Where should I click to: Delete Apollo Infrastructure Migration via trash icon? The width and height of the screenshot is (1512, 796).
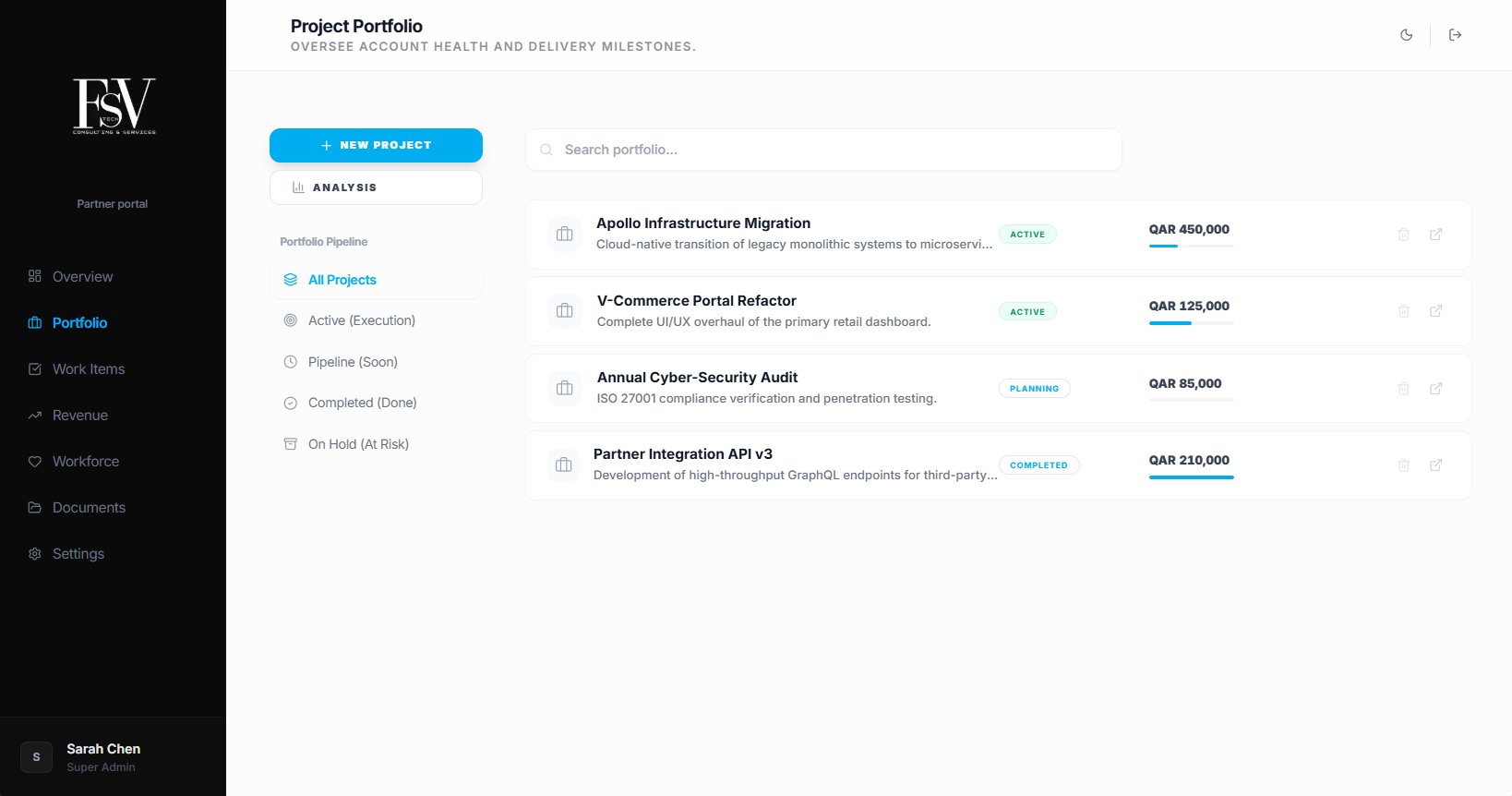tap(1404, 235)
